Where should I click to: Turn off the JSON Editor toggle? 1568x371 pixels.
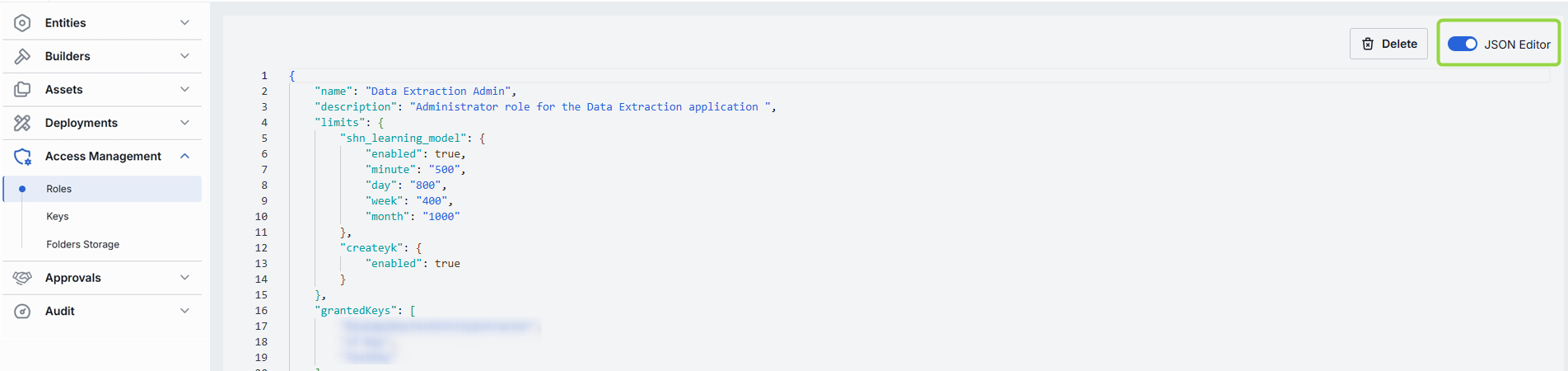[1462, 44]
